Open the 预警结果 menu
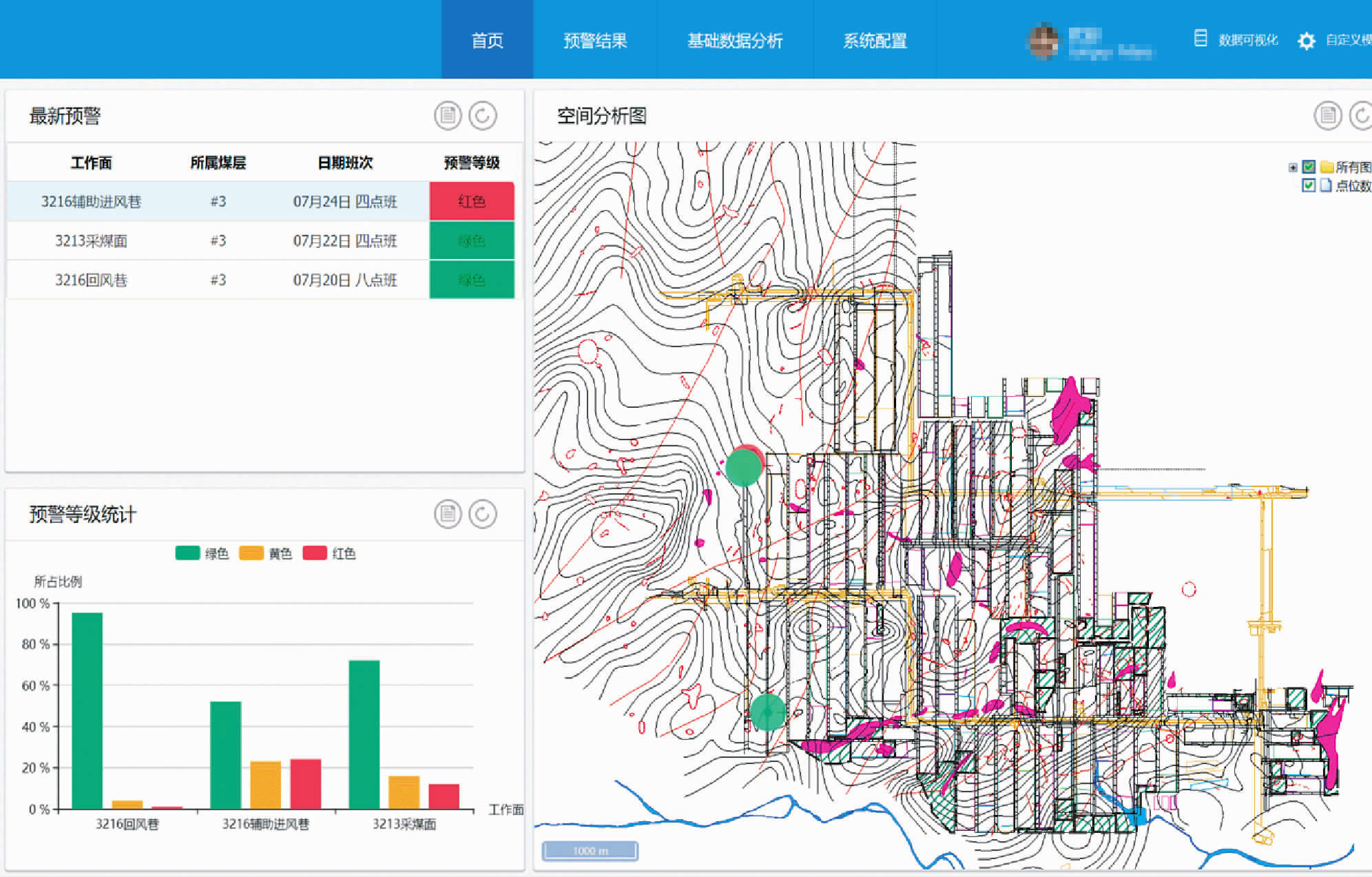This screenshot has height=877, width=1372. 595,41
